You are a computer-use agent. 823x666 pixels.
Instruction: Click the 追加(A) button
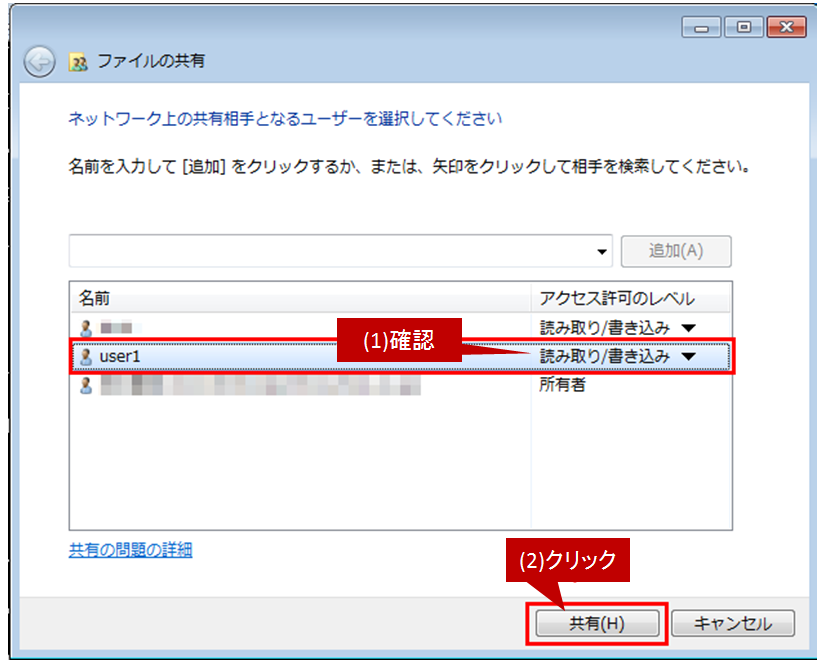point(676,251)
